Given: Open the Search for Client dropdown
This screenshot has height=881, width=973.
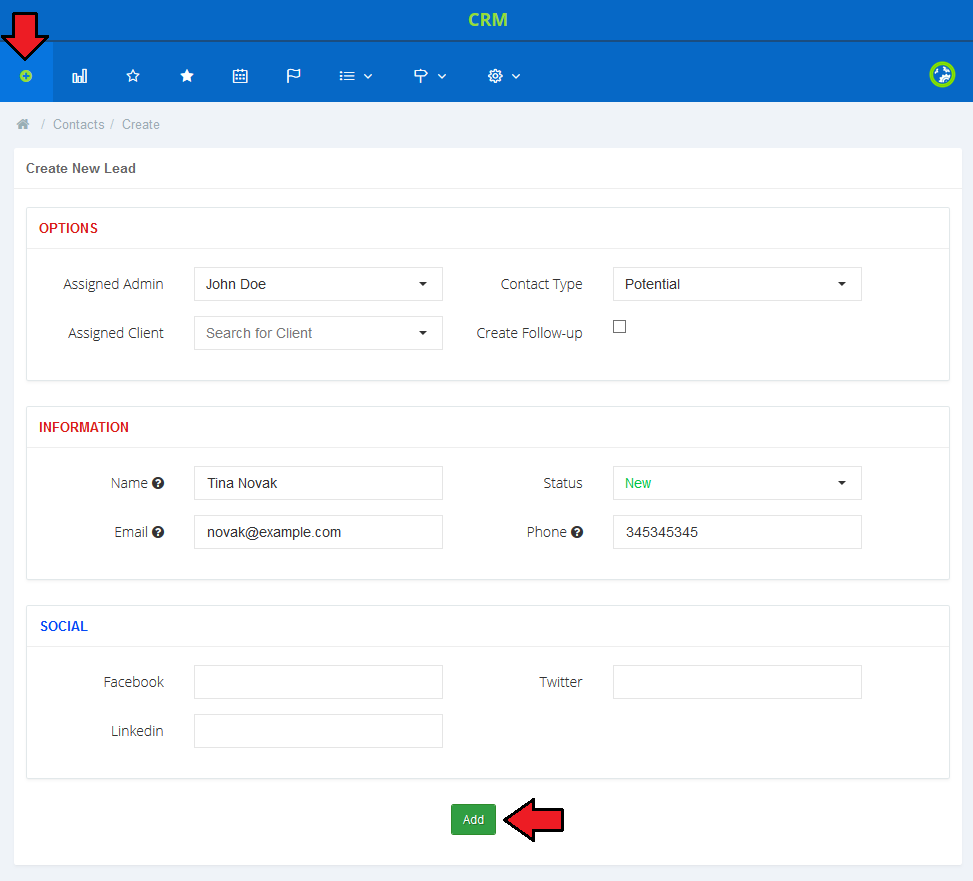Looking at the screenshot, I should tap(318, 333).
